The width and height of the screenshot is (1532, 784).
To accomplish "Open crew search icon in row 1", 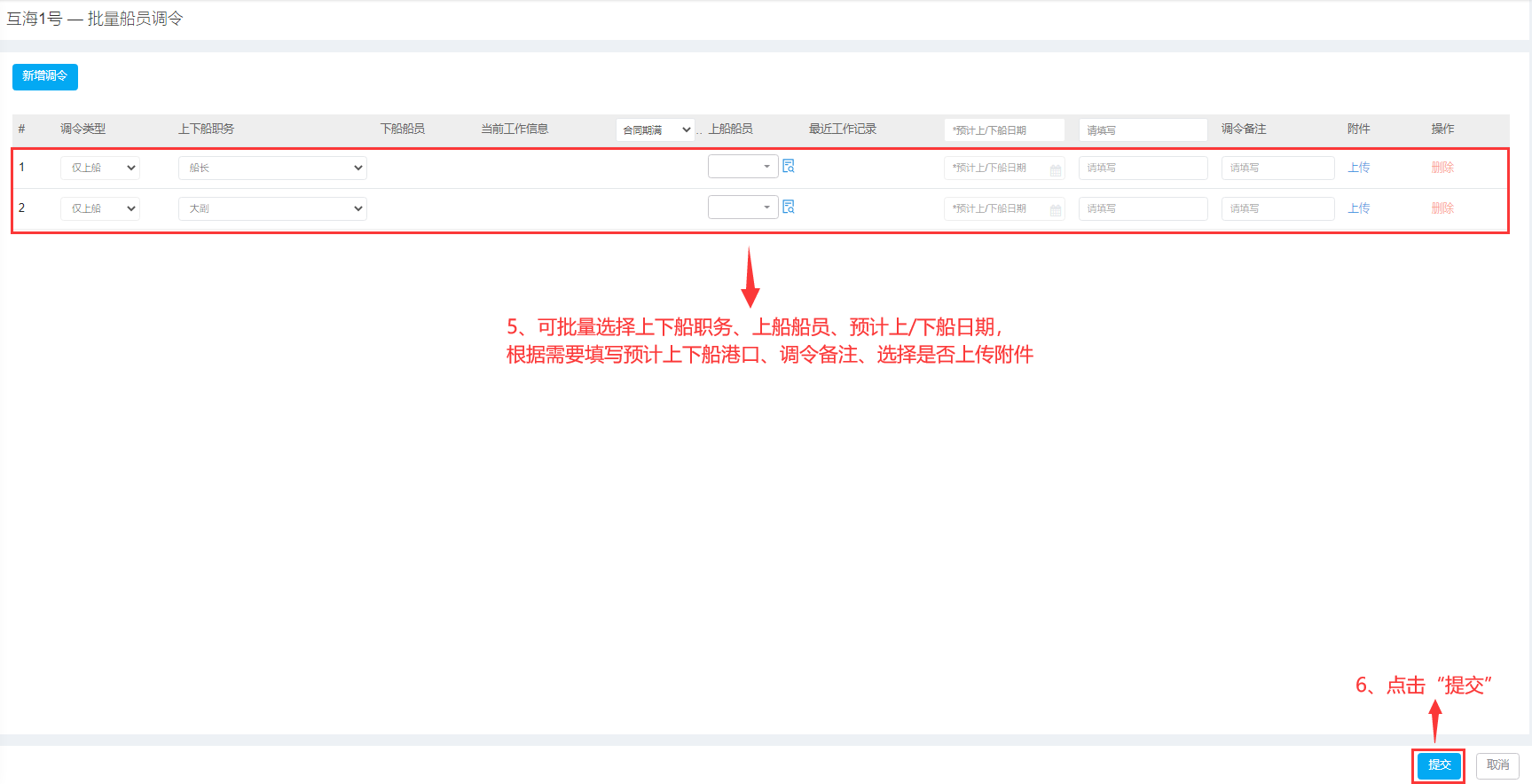I will [789, 166].
